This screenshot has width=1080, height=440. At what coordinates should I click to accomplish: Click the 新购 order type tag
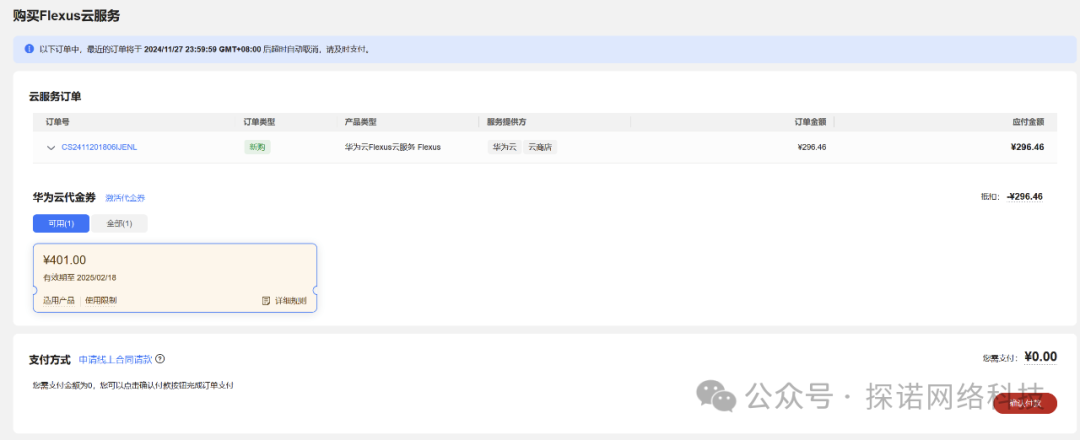(257, 147)
